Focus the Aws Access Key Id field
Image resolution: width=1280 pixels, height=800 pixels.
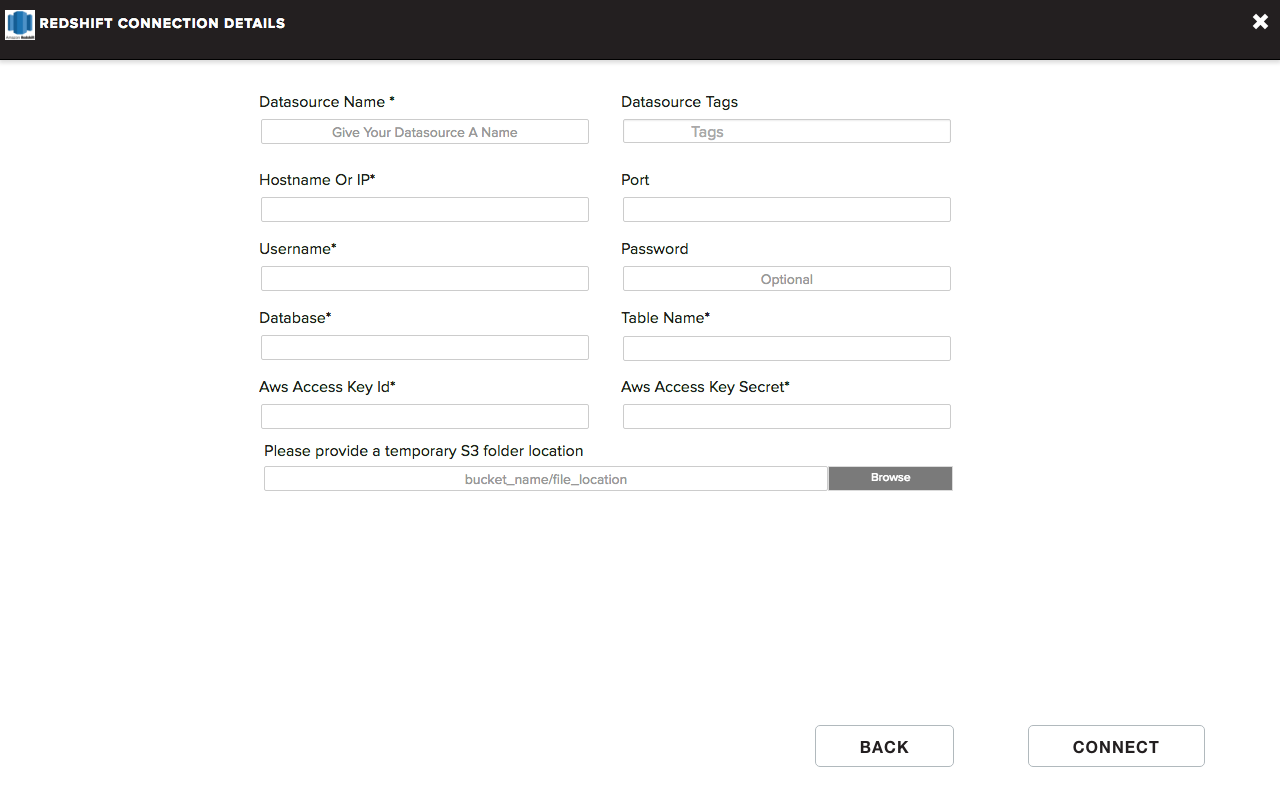click(x=425, y=416)
